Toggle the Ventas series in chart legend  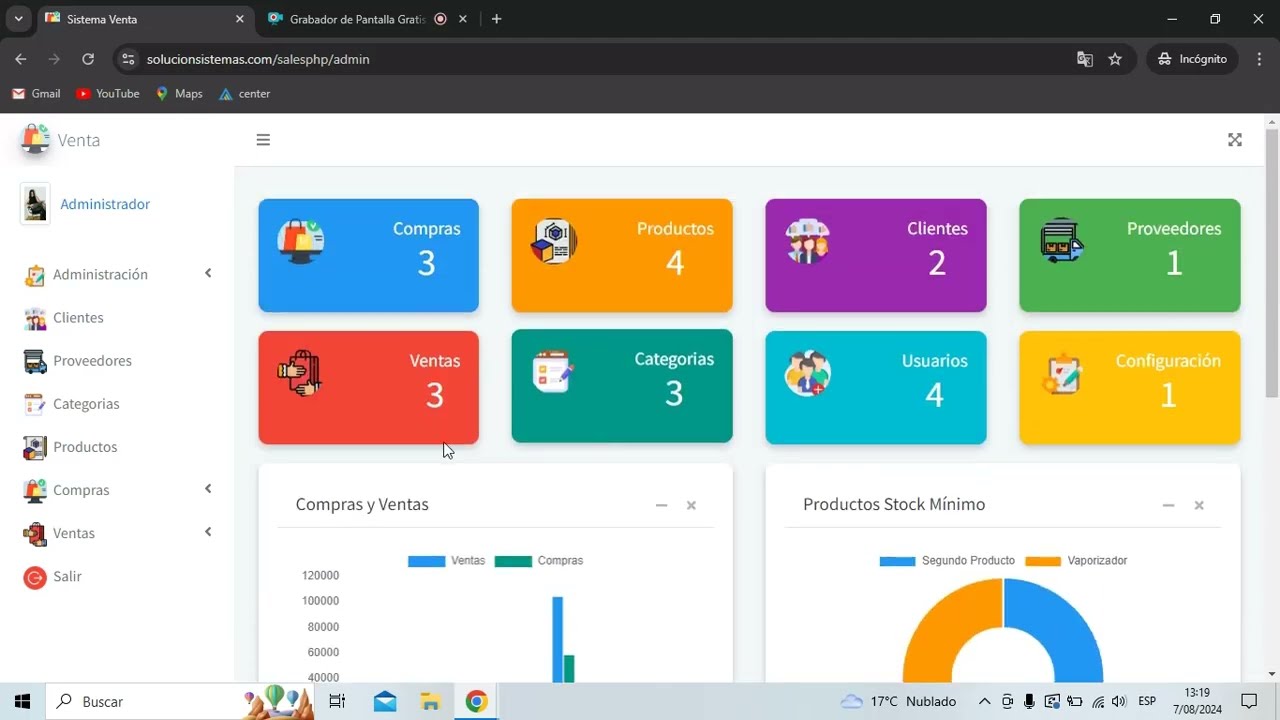click(x=446, y=561)
